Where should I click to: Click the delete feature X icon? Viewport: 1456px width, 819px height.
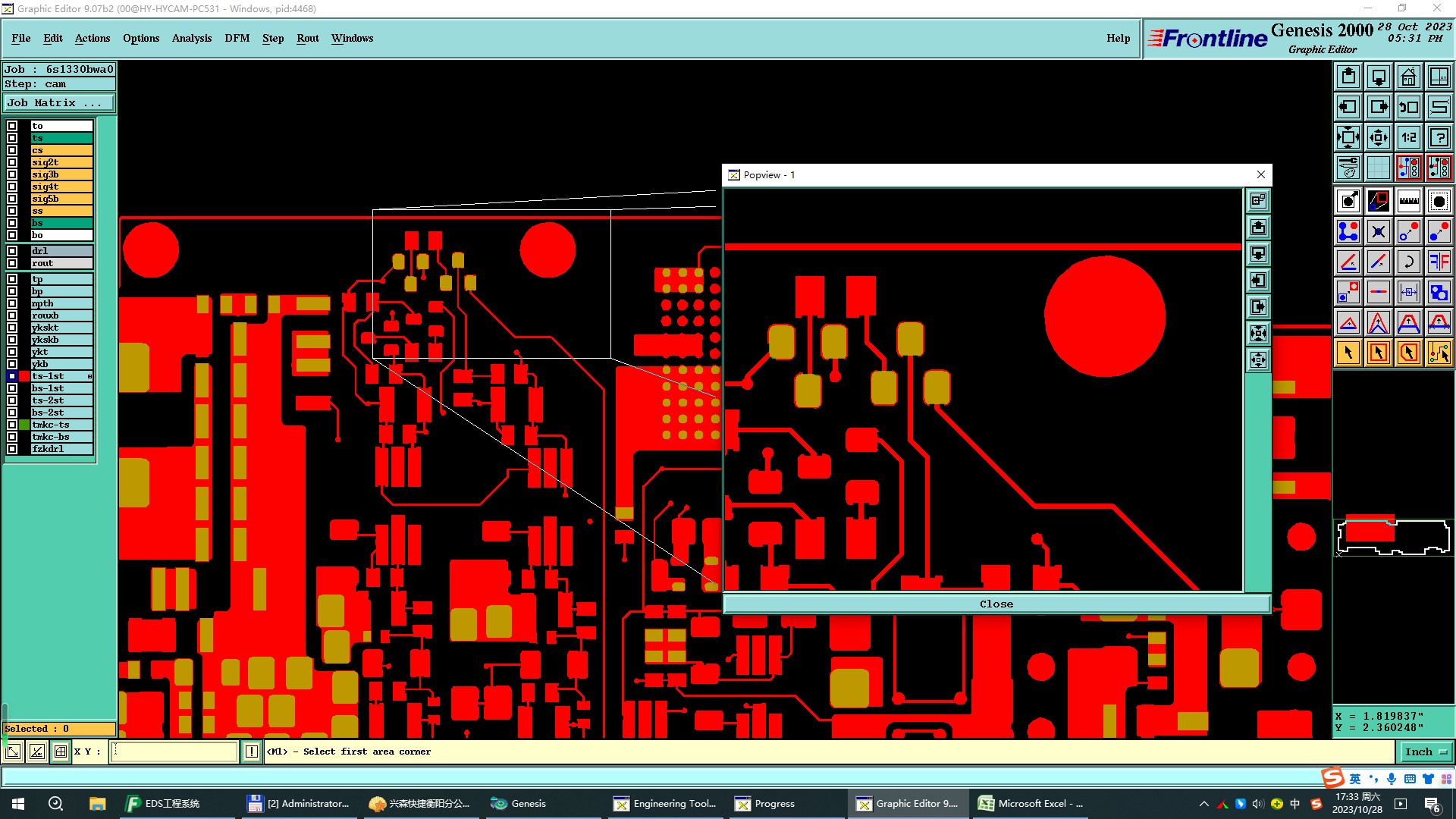click(1378, 231)
